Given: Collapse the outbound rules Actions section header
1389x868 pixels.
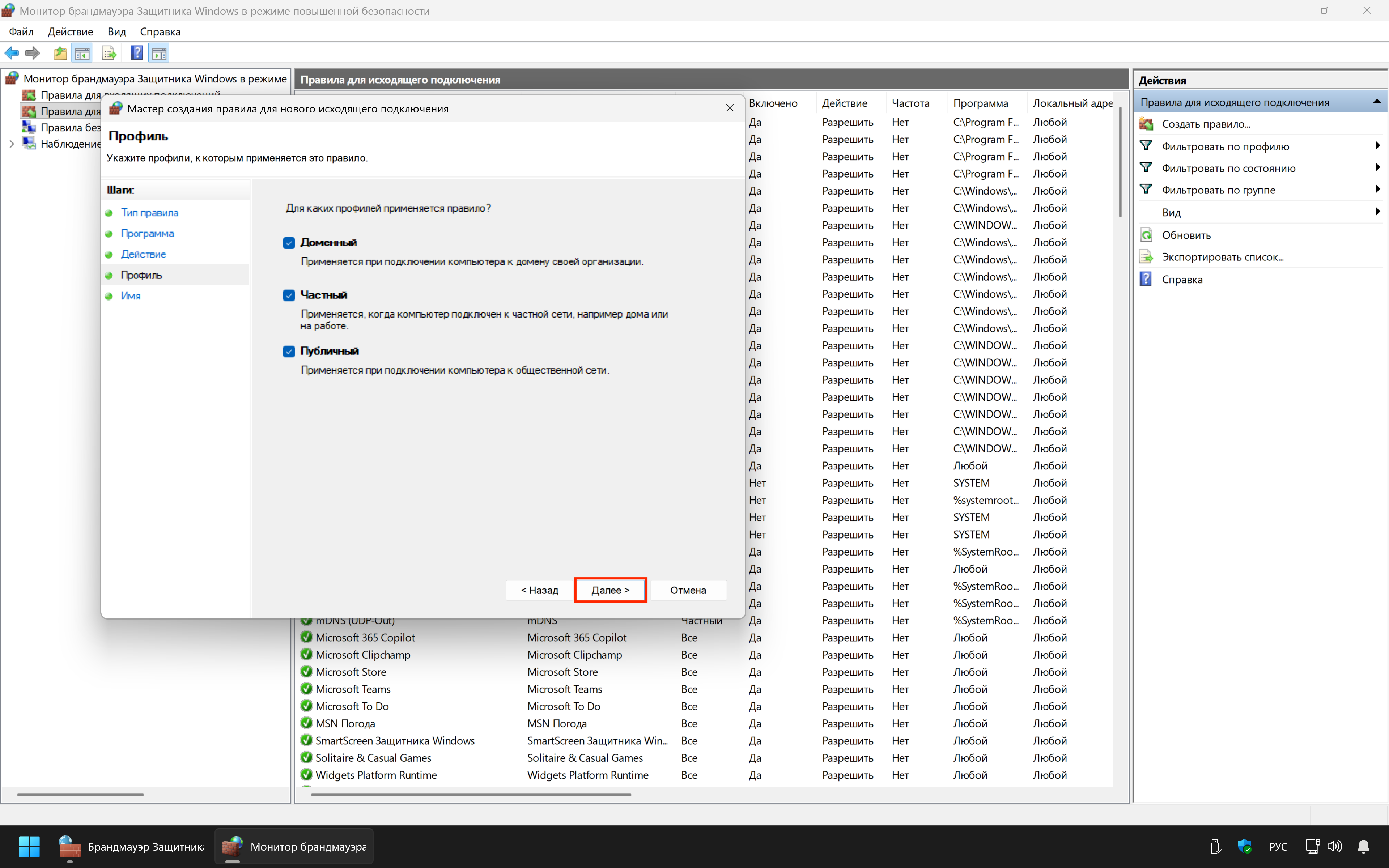Looking at the screenshot, I should click(1376, 102).
